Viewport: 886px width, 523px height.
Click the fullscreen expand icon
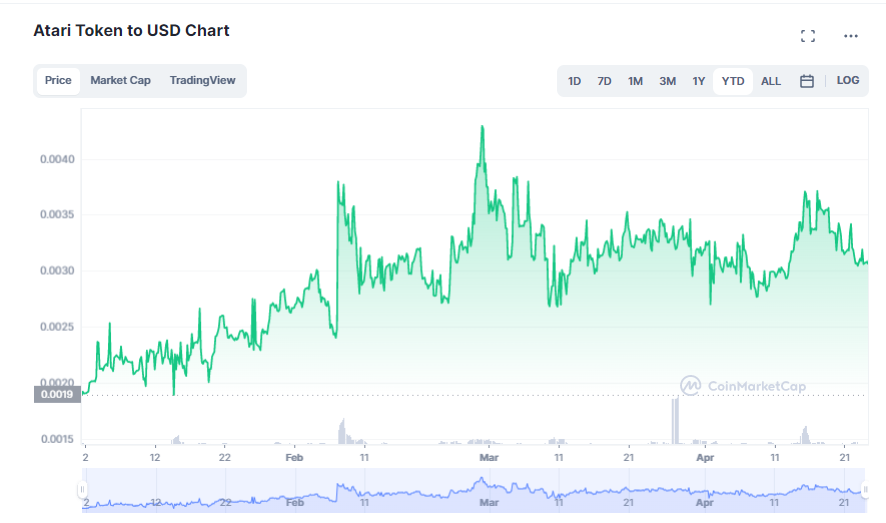pyautogui.click(x=808, y=36)
